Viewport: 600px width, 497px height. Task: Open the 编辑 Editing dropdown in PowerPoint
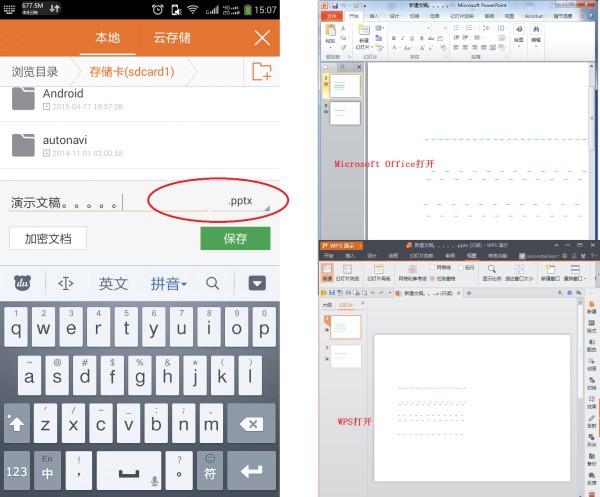tap(536, 35)
